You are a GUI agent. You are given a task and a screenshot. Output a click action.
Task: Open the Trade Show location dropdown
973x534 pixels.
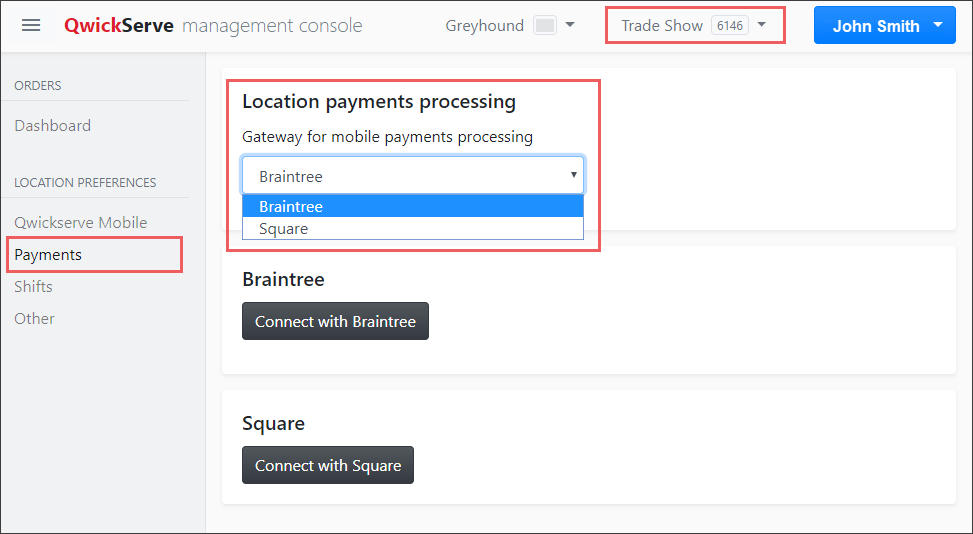694,25
